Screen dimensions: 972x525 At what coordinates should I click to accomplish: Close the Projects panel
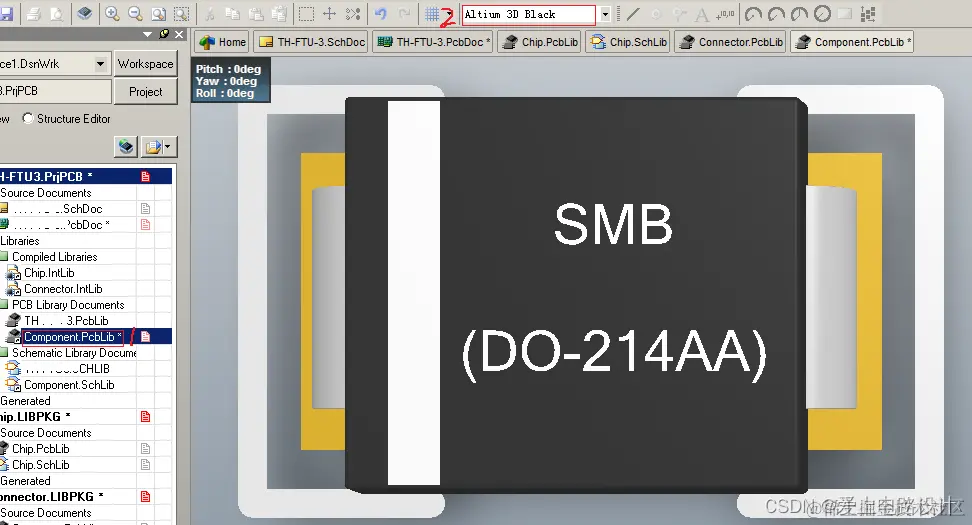click(179, 34)
